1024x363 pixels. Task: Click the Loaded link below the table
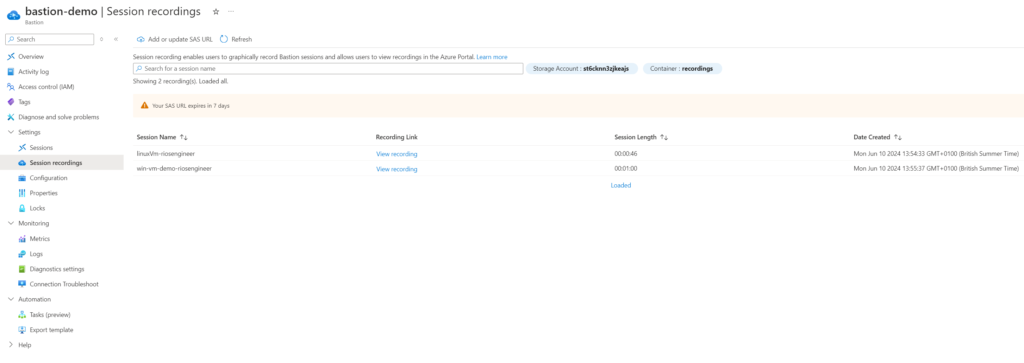coord(620,185)
